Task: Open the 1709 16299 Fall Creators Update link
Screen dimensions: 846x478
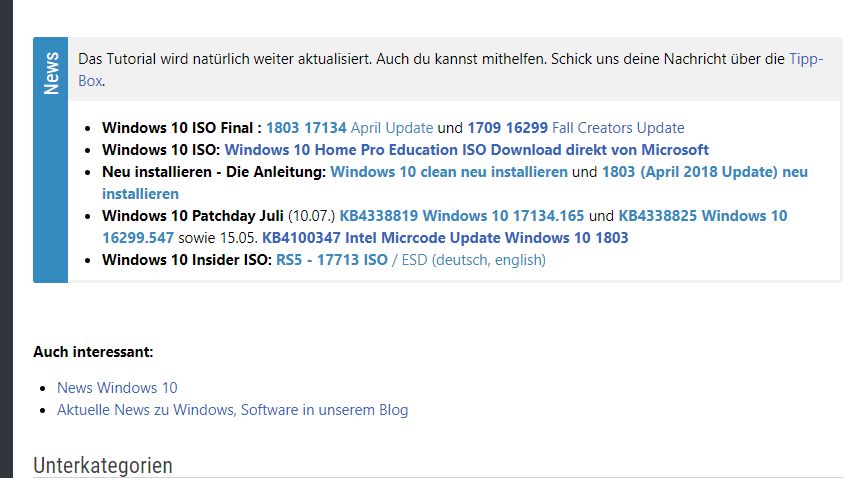Action: click(576, 128)
